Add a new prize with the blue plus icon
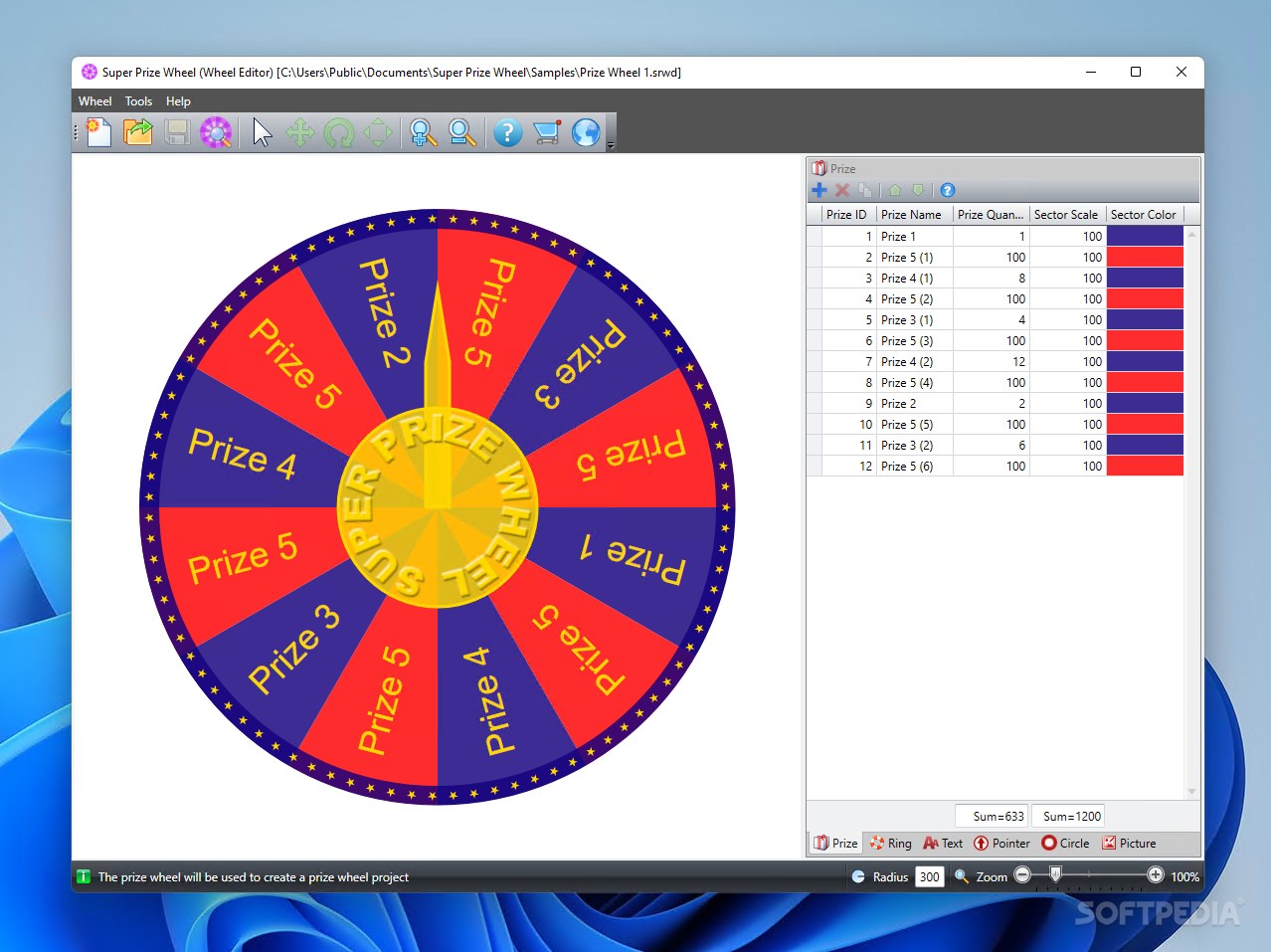Image resolution: width=1271 pixels, height=952 pixels. pos(819,190)
